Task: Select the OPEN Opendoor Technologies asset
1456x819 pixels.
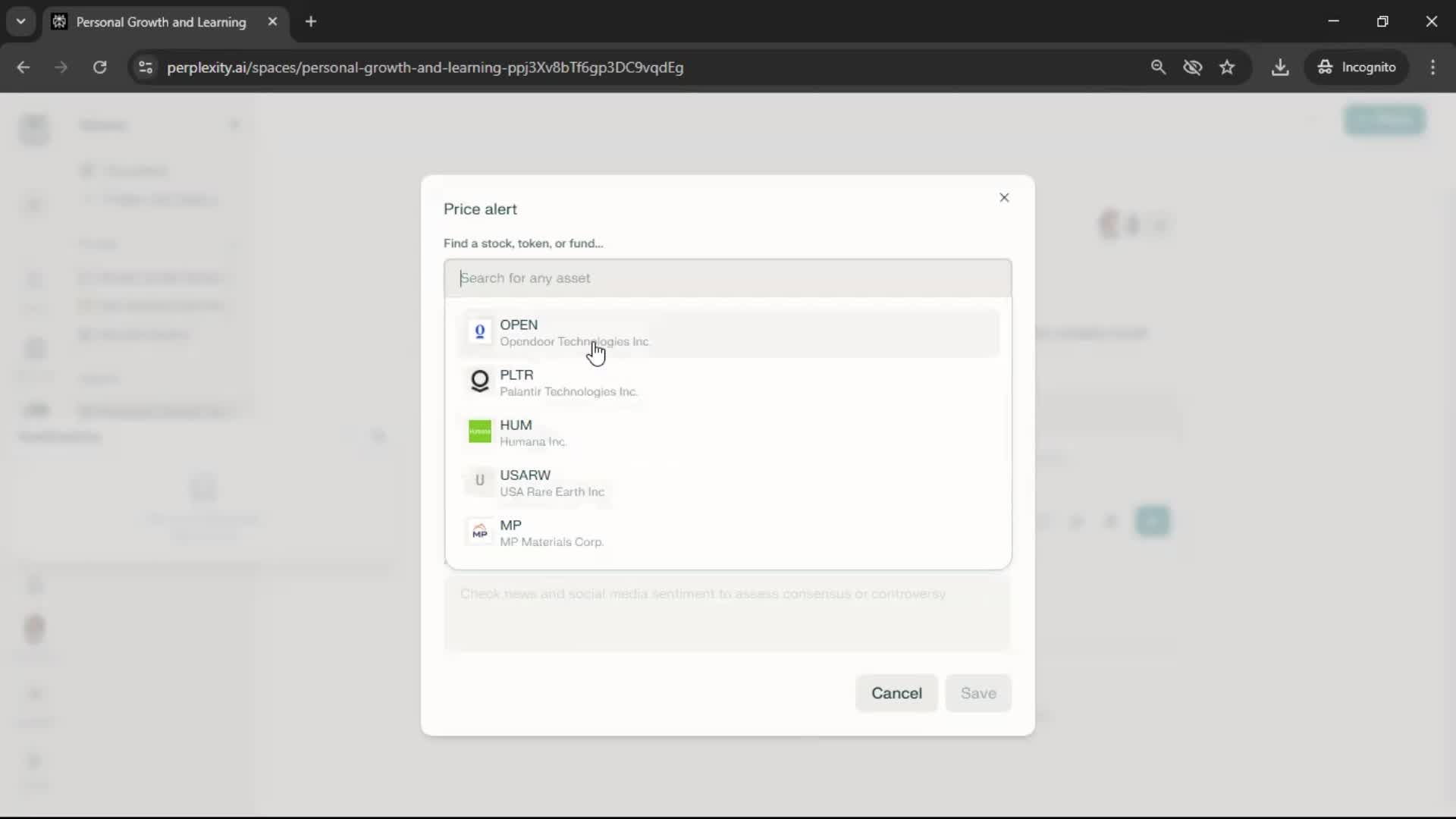Action: pos(575,333)
